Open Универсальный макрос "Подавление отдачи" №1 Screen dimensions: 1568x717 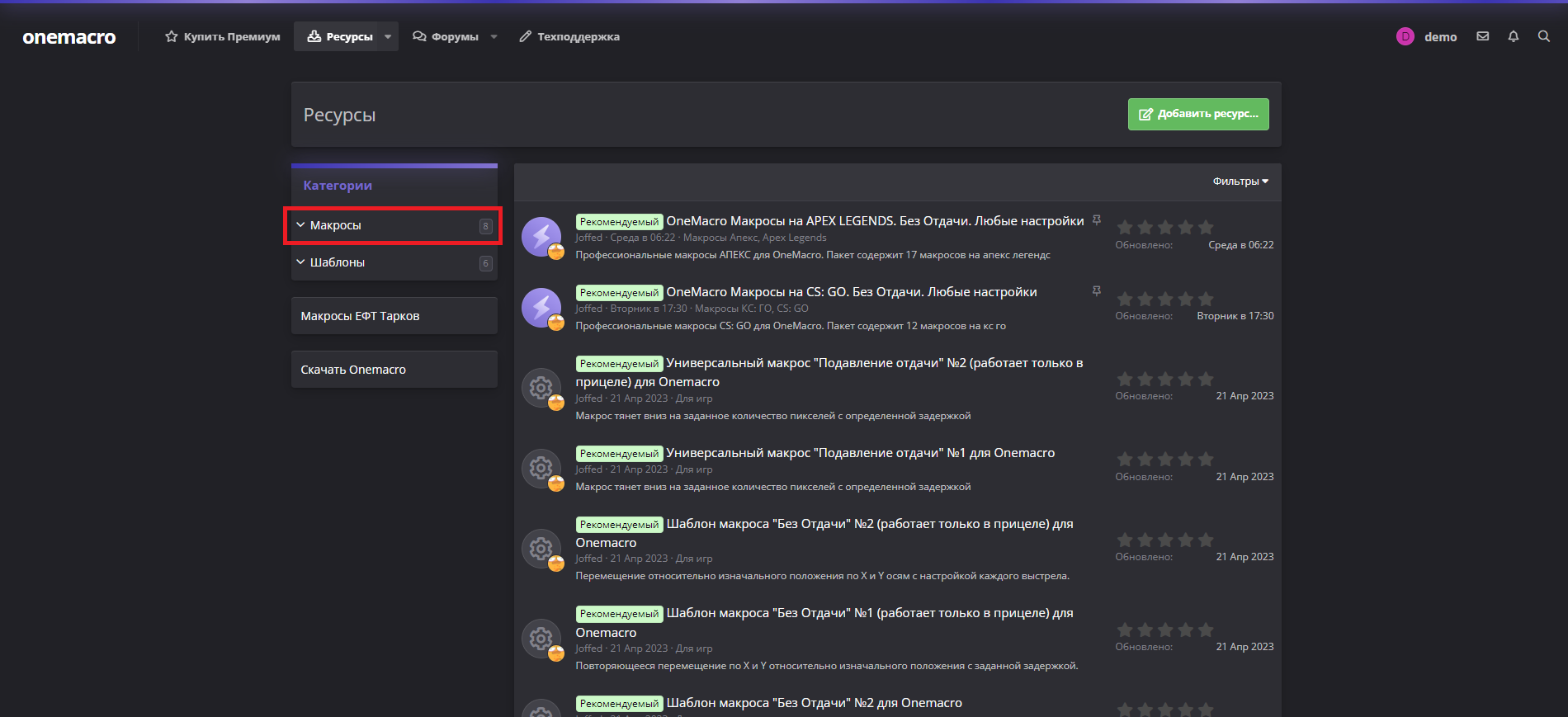click(x=861, y=453)
